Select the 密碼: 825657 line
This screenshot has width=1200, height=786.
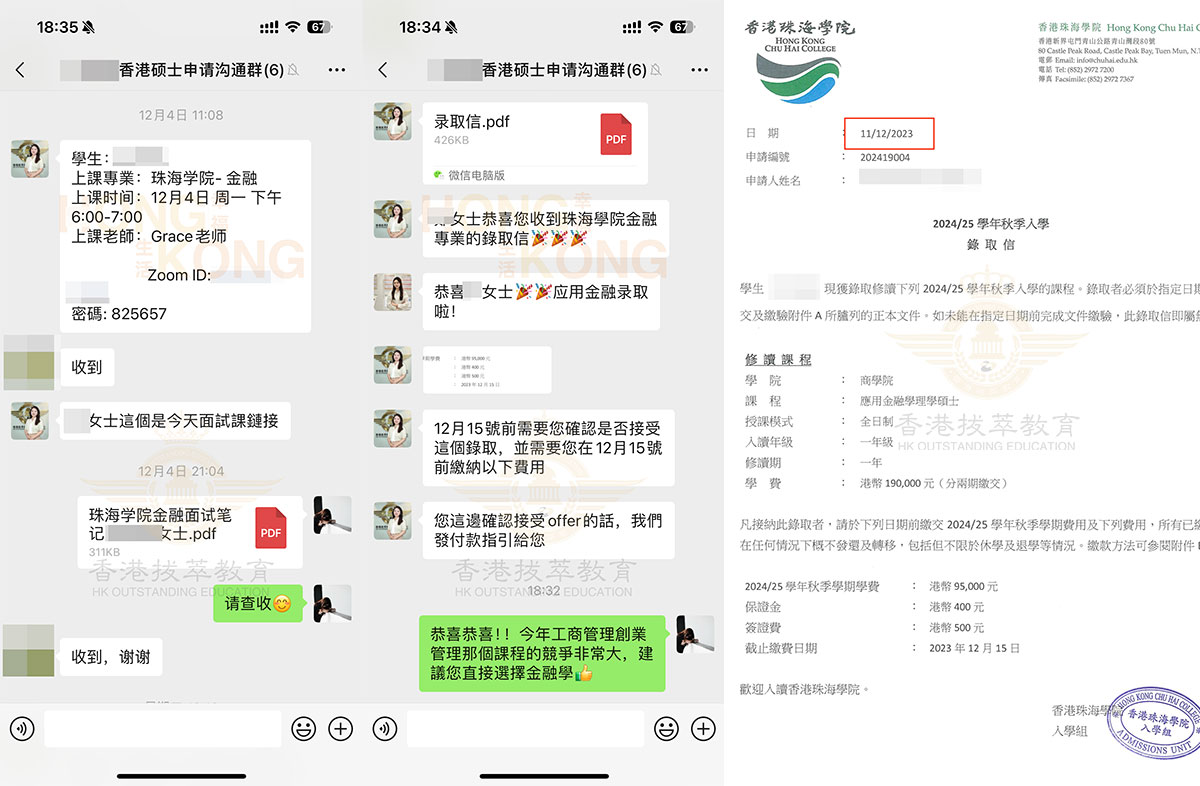point(119,313)
